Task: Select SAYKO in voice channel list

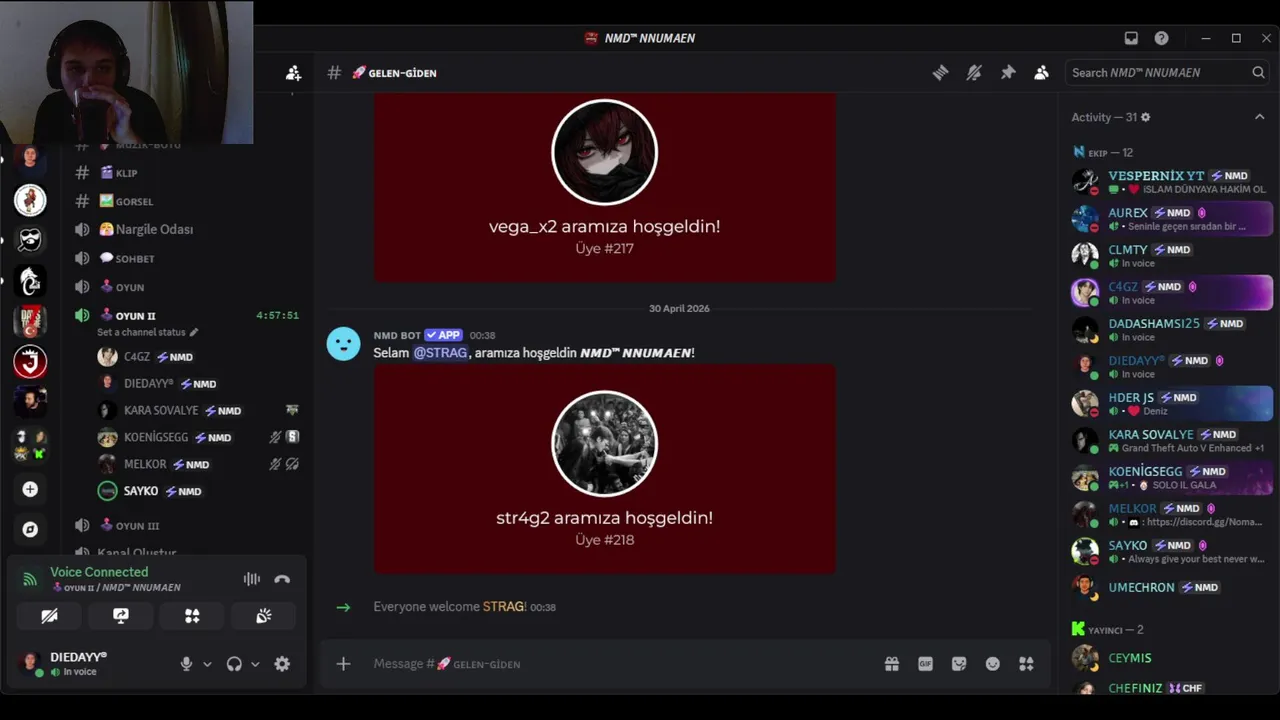Action: [198, 491]
